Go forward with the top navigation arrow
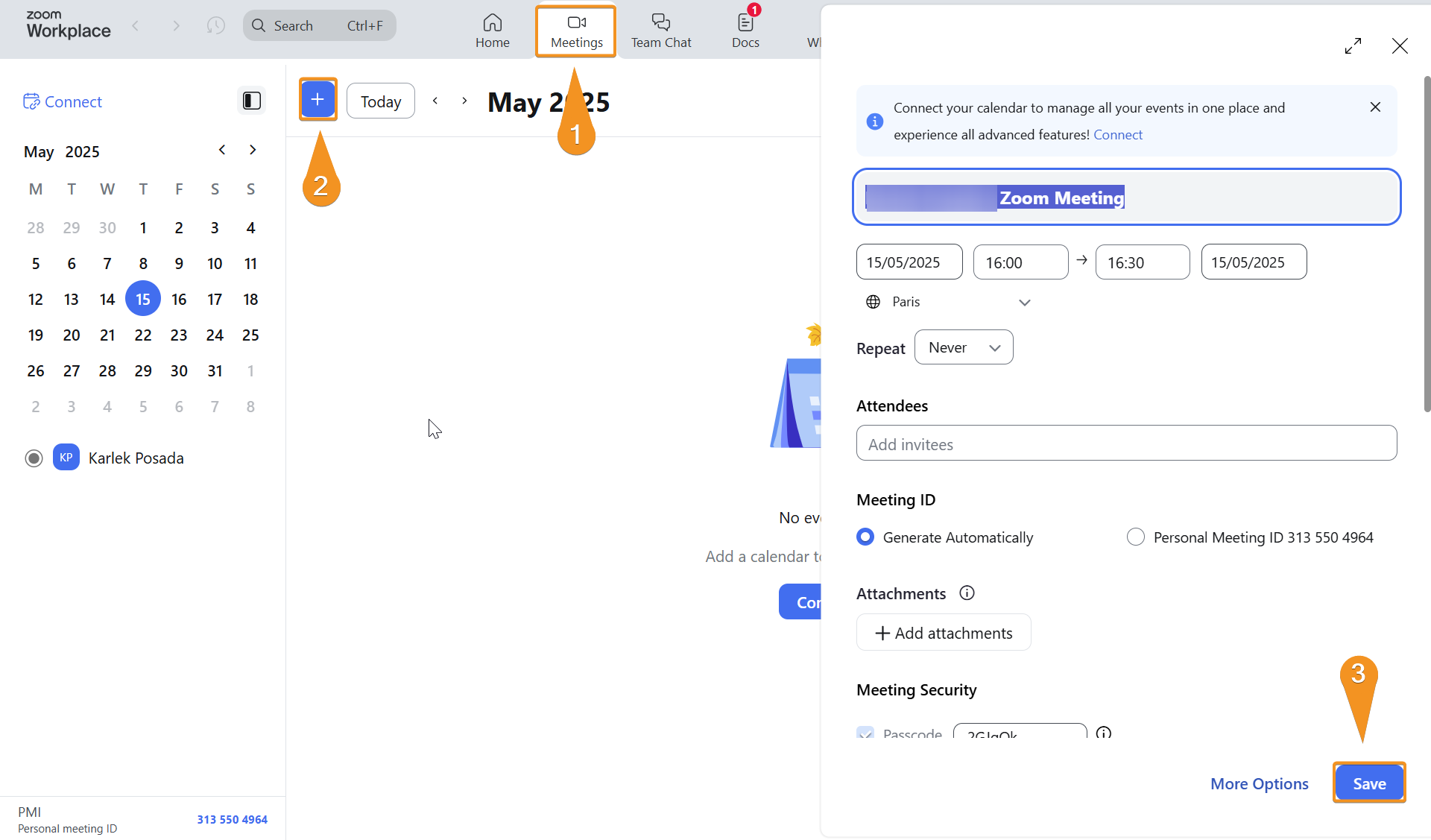The width and height of the screenshot is (1431, 840). 176,25
